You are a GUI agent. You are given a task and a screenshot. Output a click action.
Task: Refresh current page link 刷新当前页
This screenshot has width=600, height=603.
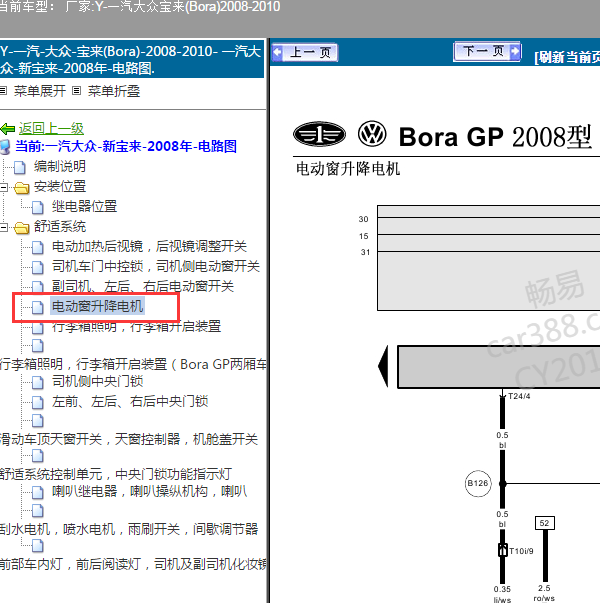pos(567,58)
